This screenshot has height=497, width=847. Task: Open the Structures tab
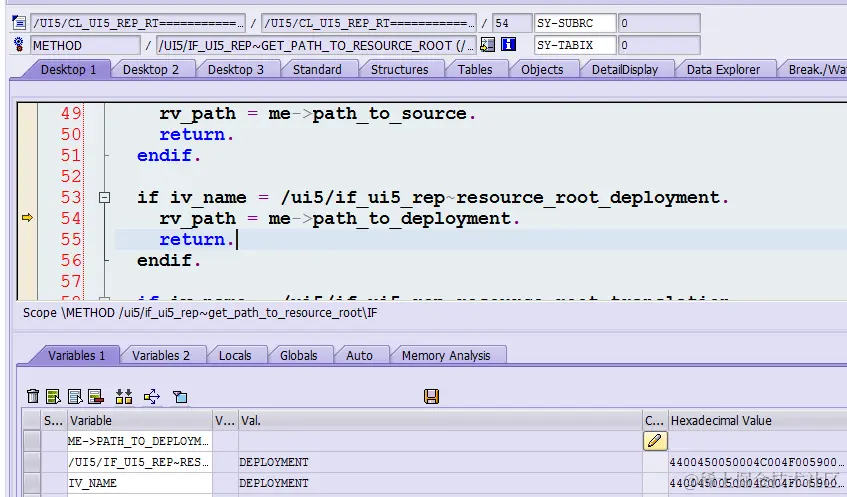click(399, 70)
